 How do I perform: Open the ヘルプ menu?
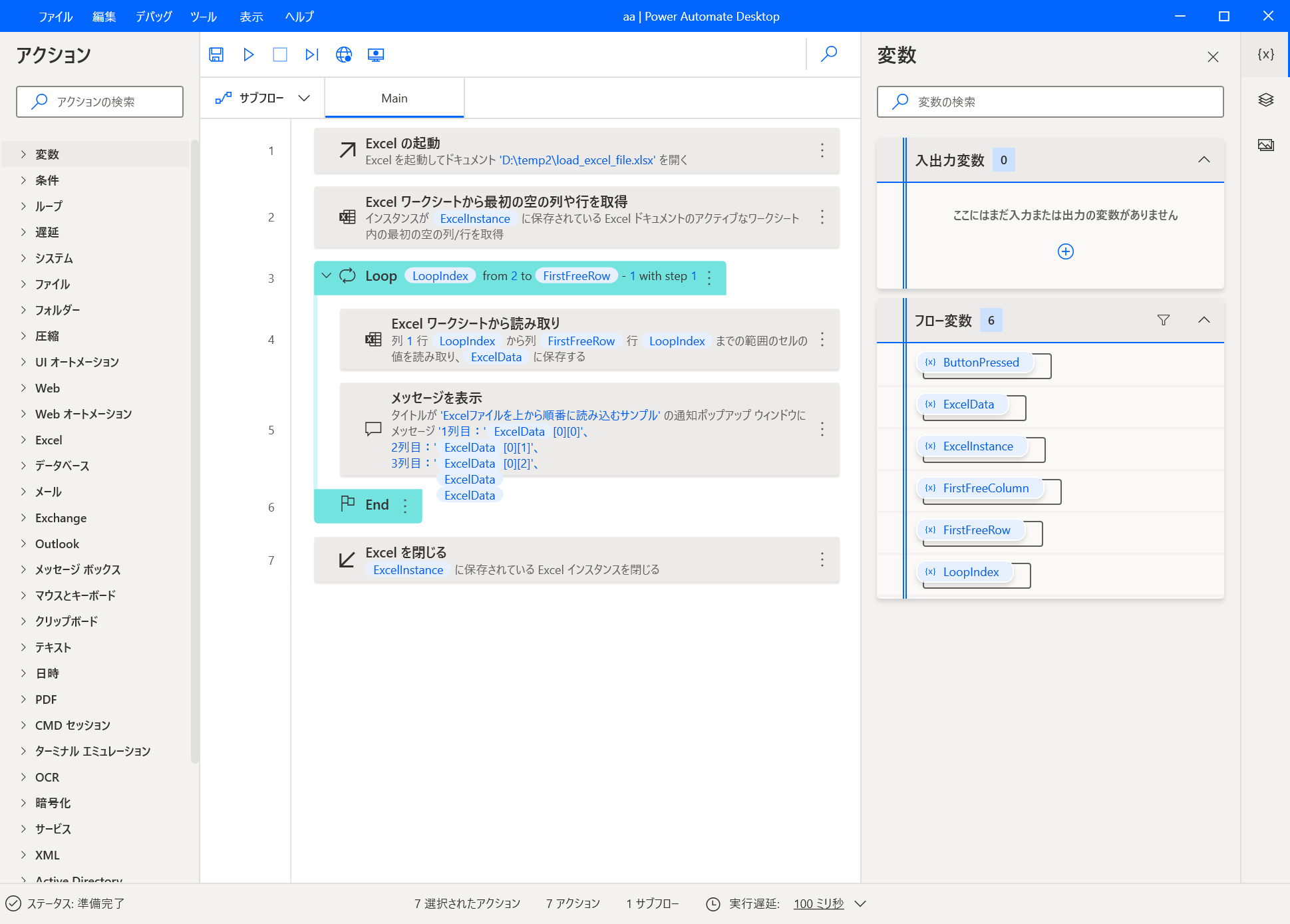point(299,17)
